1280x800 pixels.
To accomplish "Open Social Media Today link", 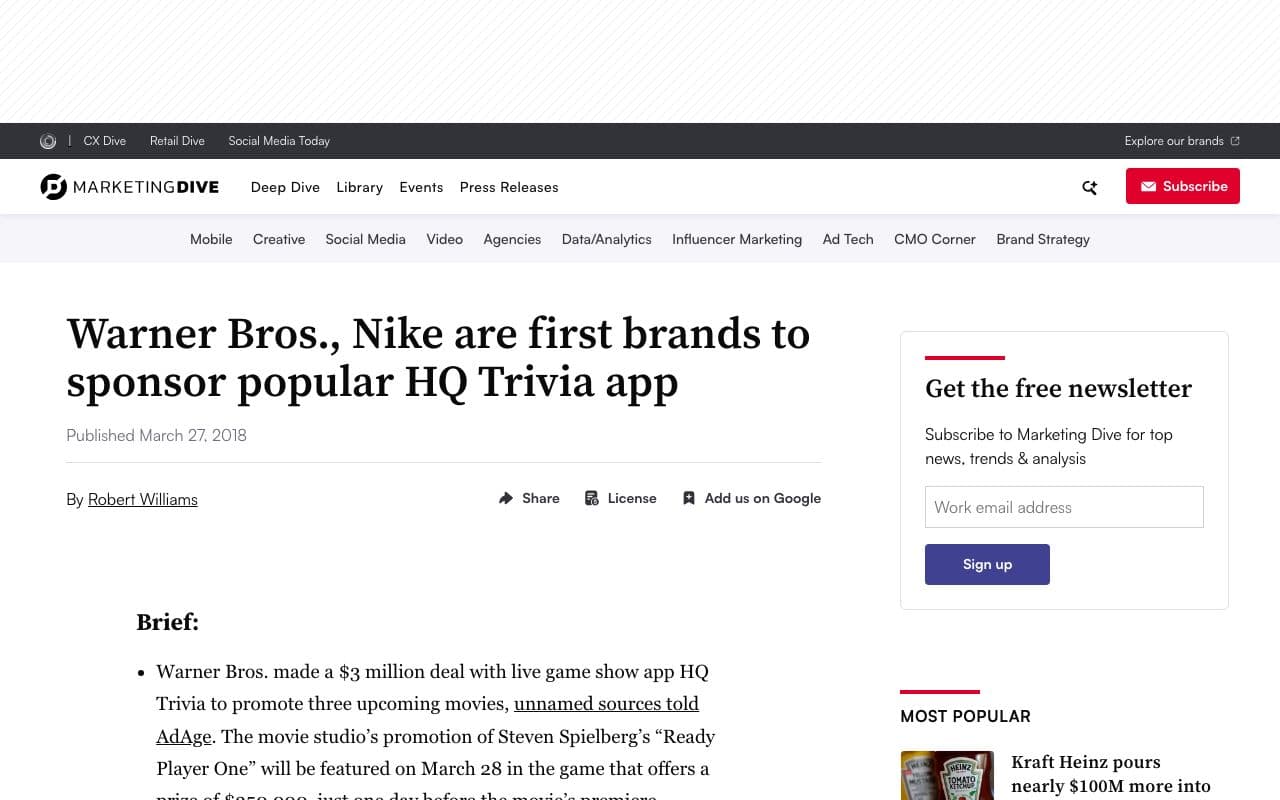I will point(279,141).
